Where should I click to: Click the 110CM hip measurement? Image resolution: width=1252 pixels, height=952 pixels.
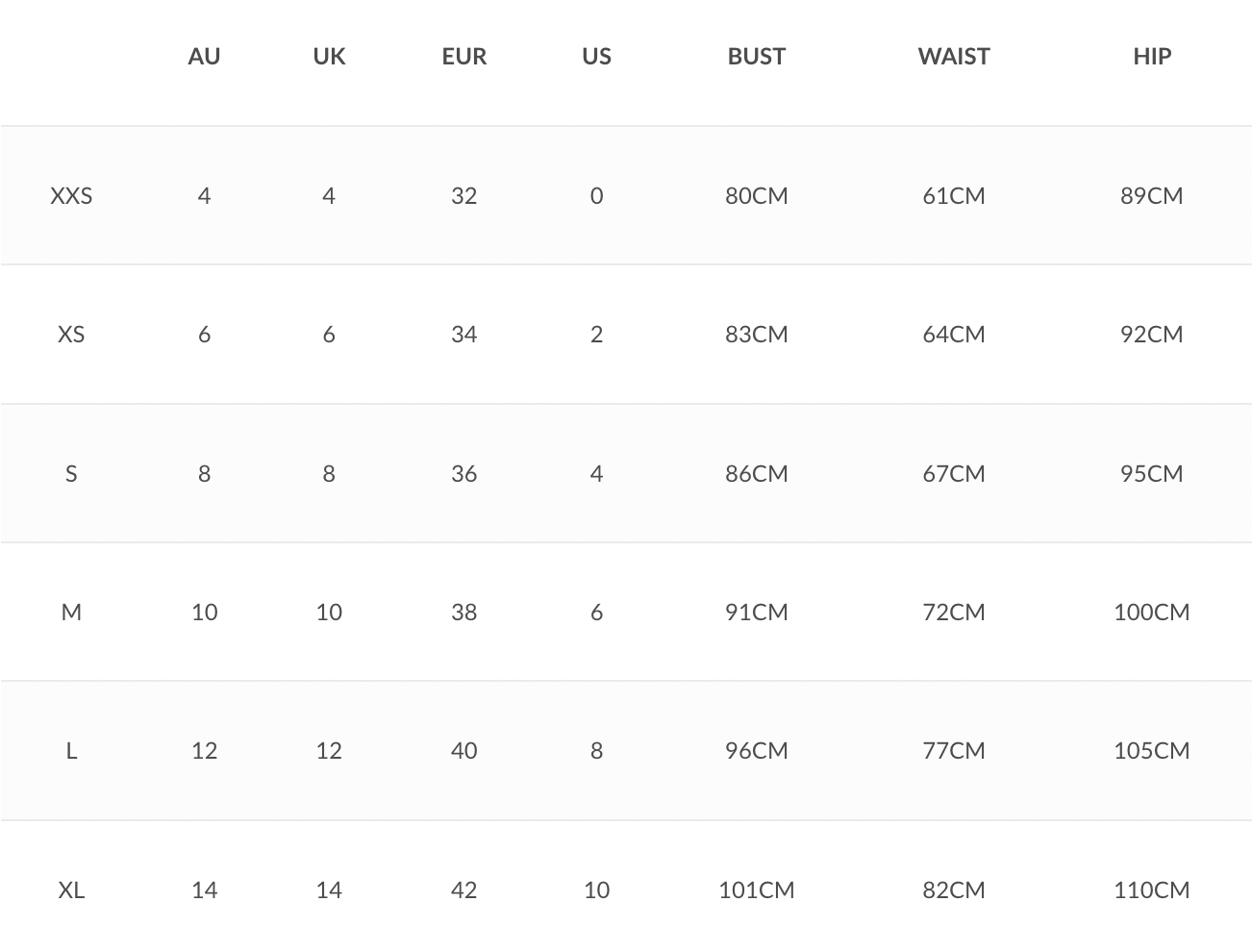point(1151,890)
